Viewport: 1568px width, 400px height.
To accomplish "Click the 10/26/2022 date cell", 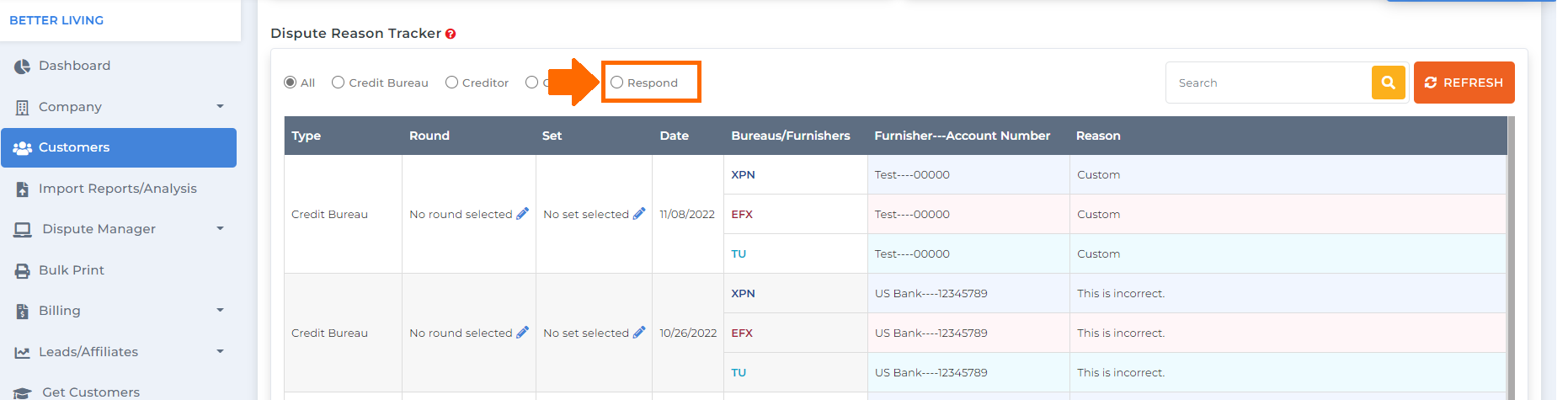I will point(688,333).
